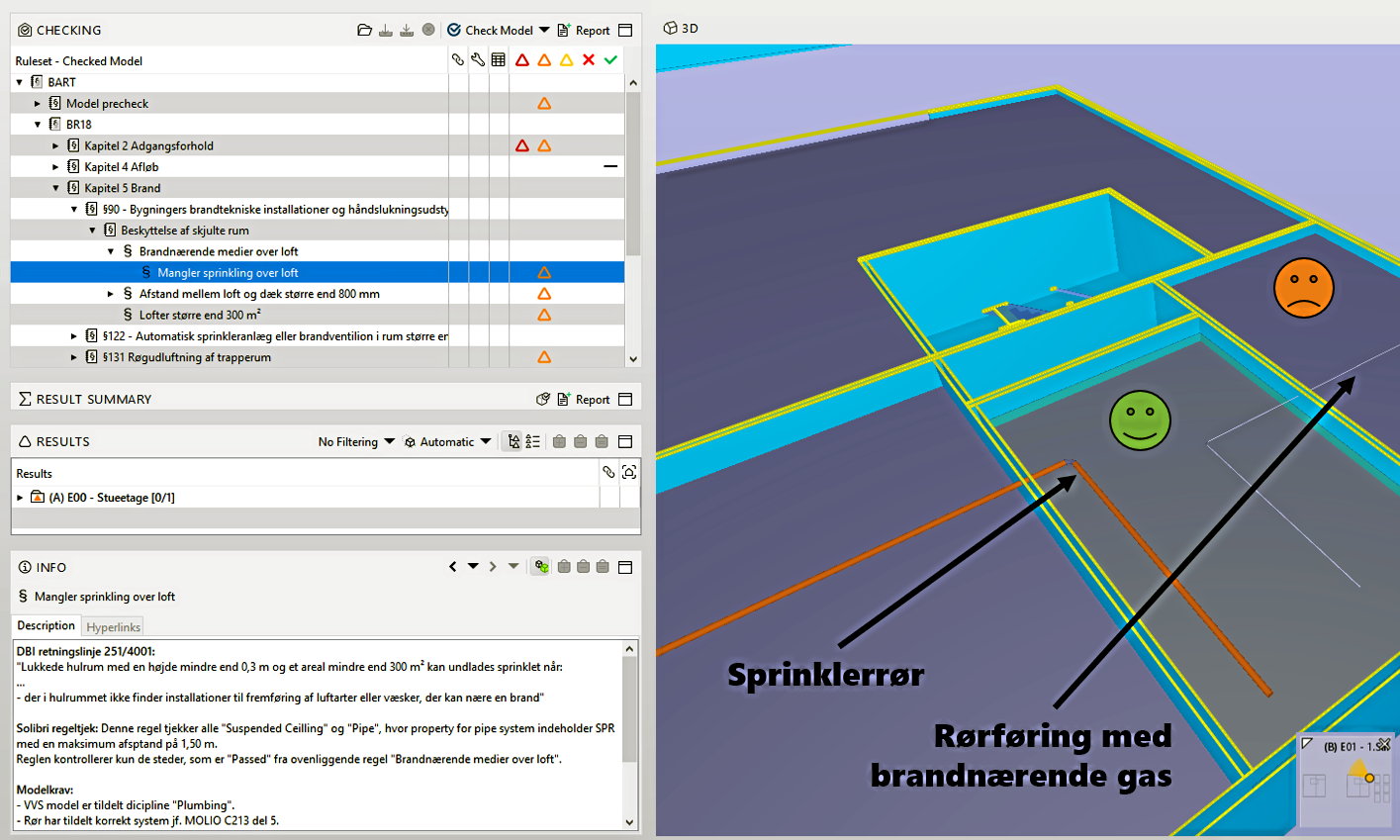
Task: Set selection basket in Results toolbar
Action: coord(602,441)
